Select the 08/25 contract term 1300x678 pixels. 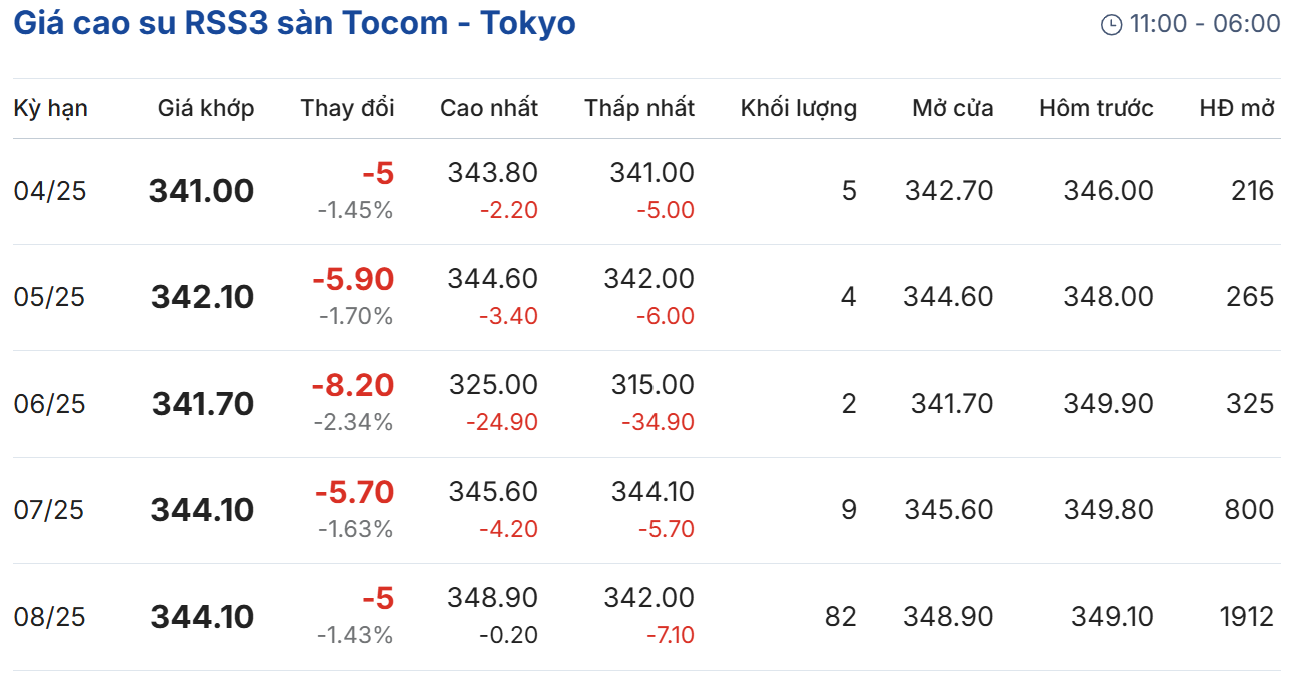[x=50, y=617]
